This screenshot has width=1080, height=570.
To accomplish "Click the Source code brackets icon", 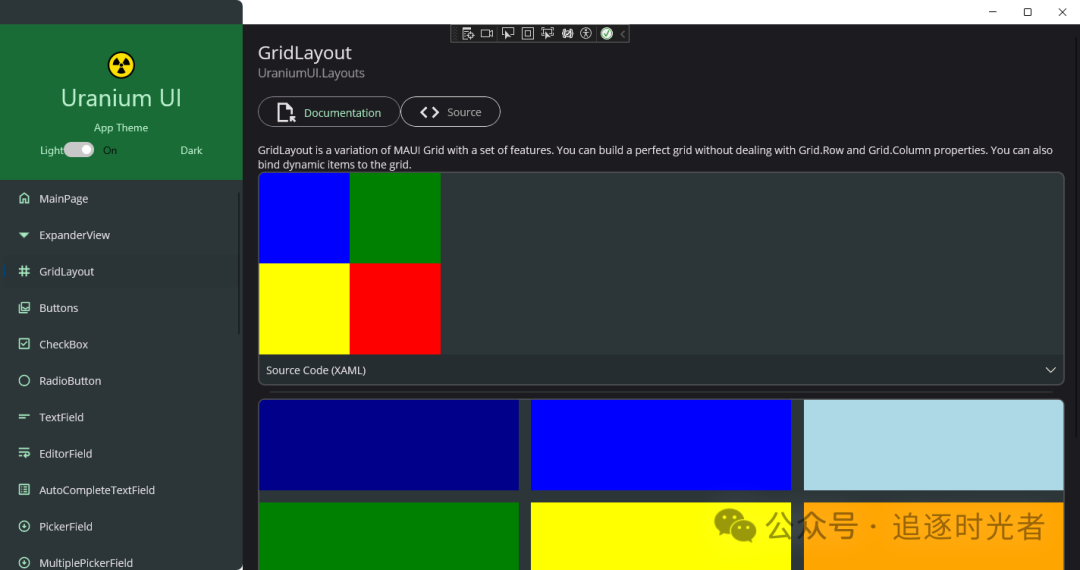I will (x=430, y=112).
